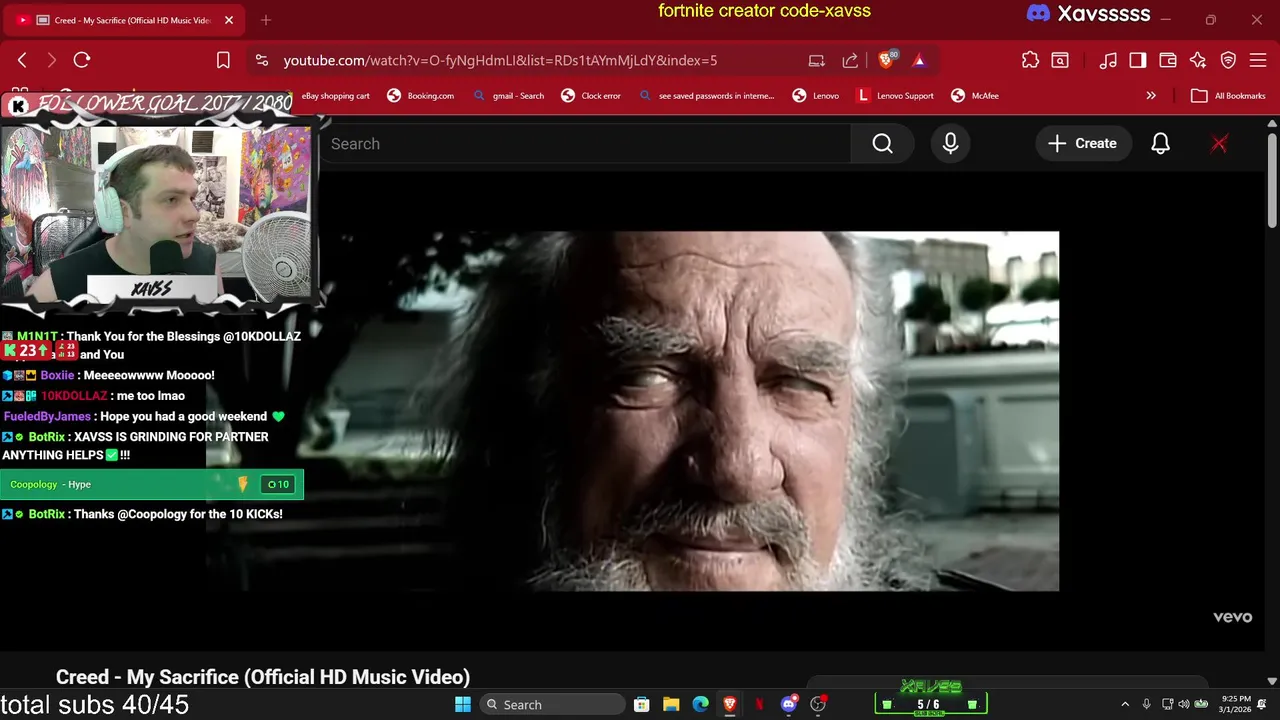Open the Clock error bookmark
Image resolution: width=1280 pixels, height=720 pixels.
591,96
